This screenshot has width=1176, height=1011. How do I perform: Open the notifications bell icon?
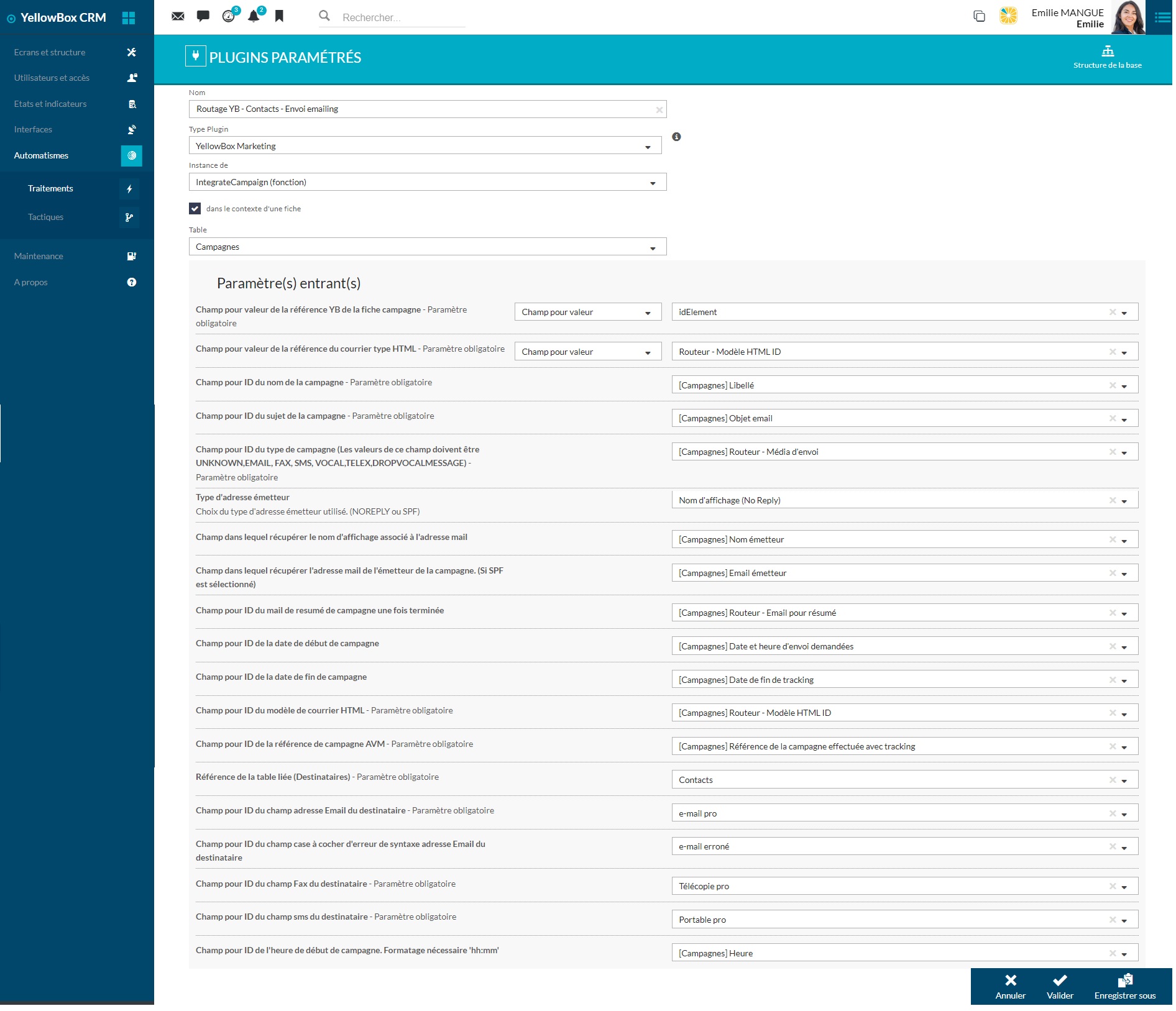(254, 16)
